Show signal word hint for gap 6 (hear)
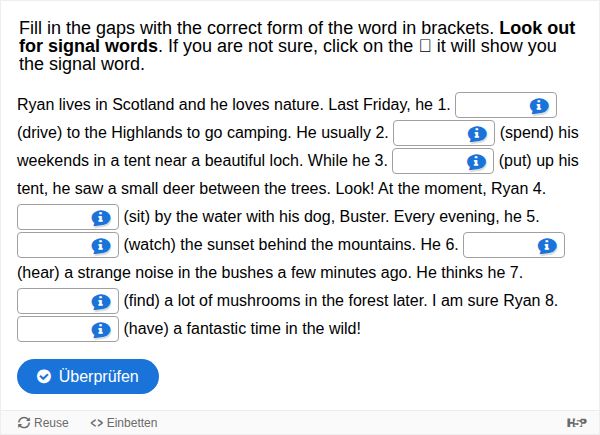600x435 pixels. point(546,245)
